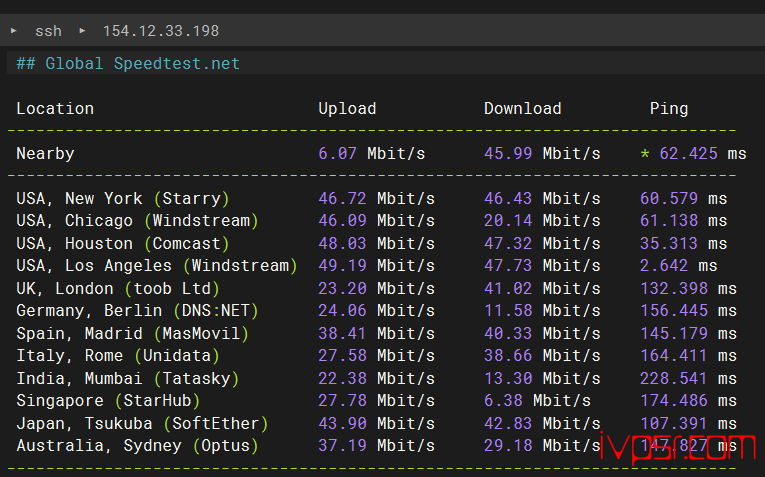The height and width of the screenshot is (477, 765).
Task: Click the Ping column header
Action: pos(669,109)
